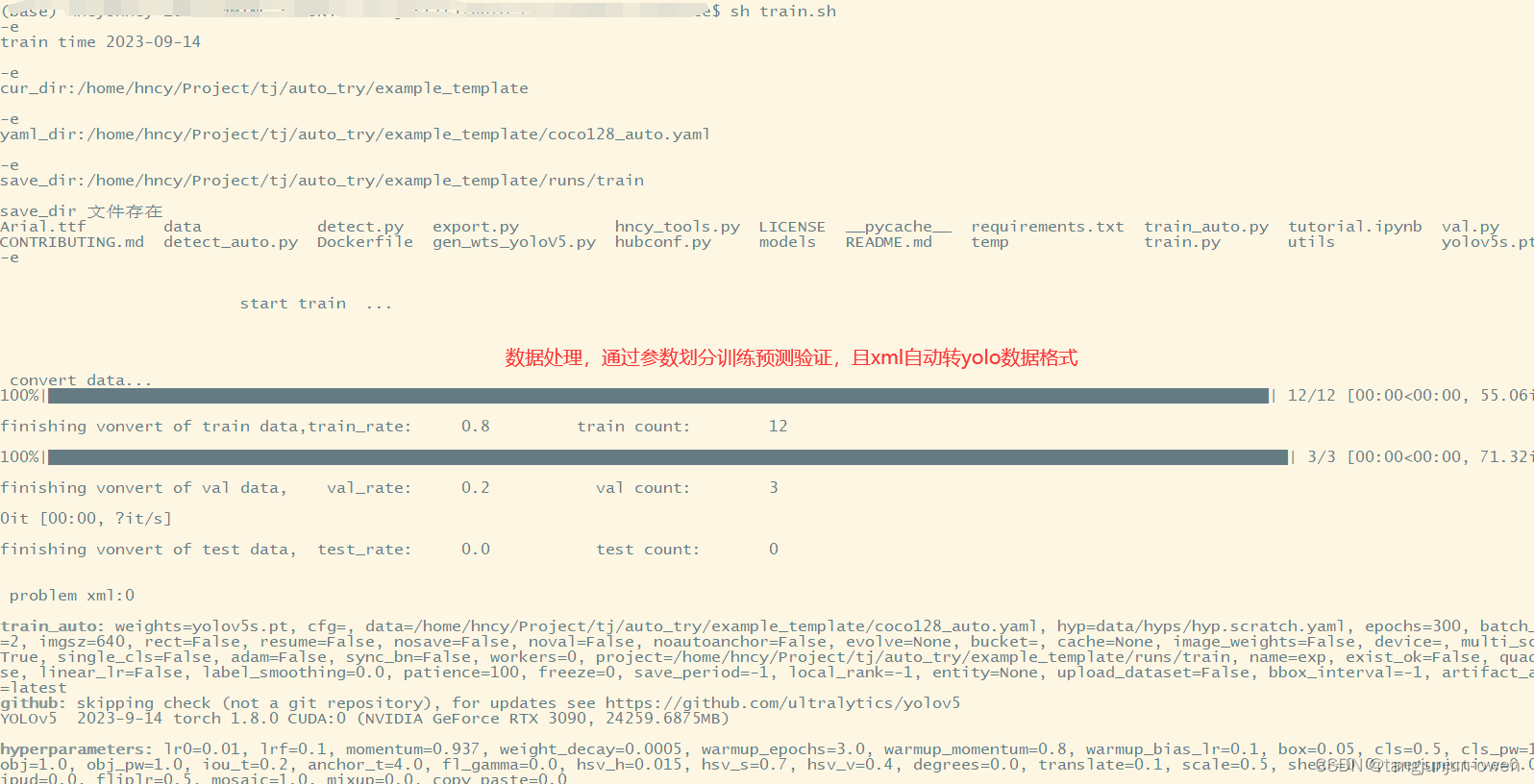Click detect.py in the file listing
Viewport: 1534px width, 784px height.
coord(360,227)
